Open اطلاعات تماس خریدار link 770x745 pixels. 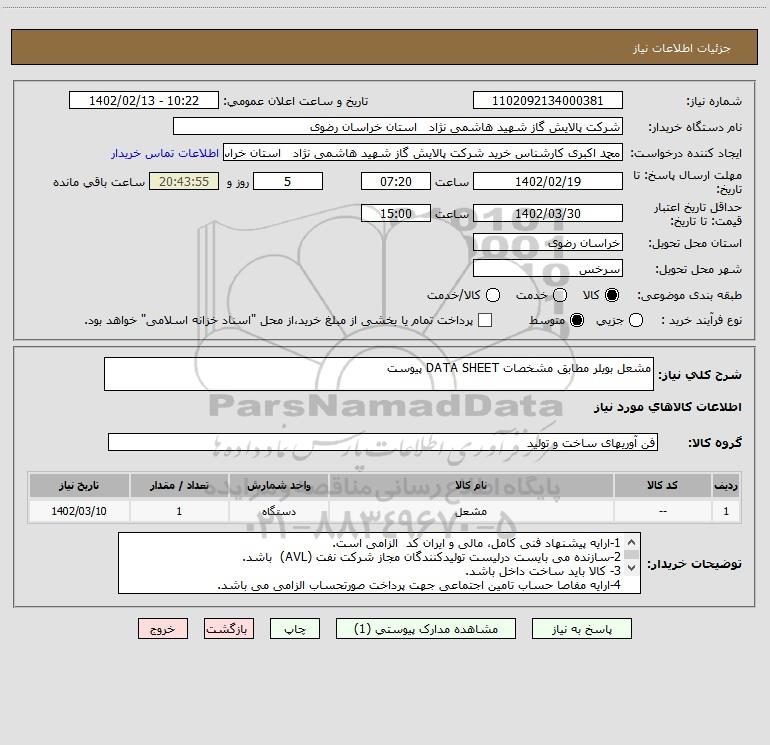point(165,153)
